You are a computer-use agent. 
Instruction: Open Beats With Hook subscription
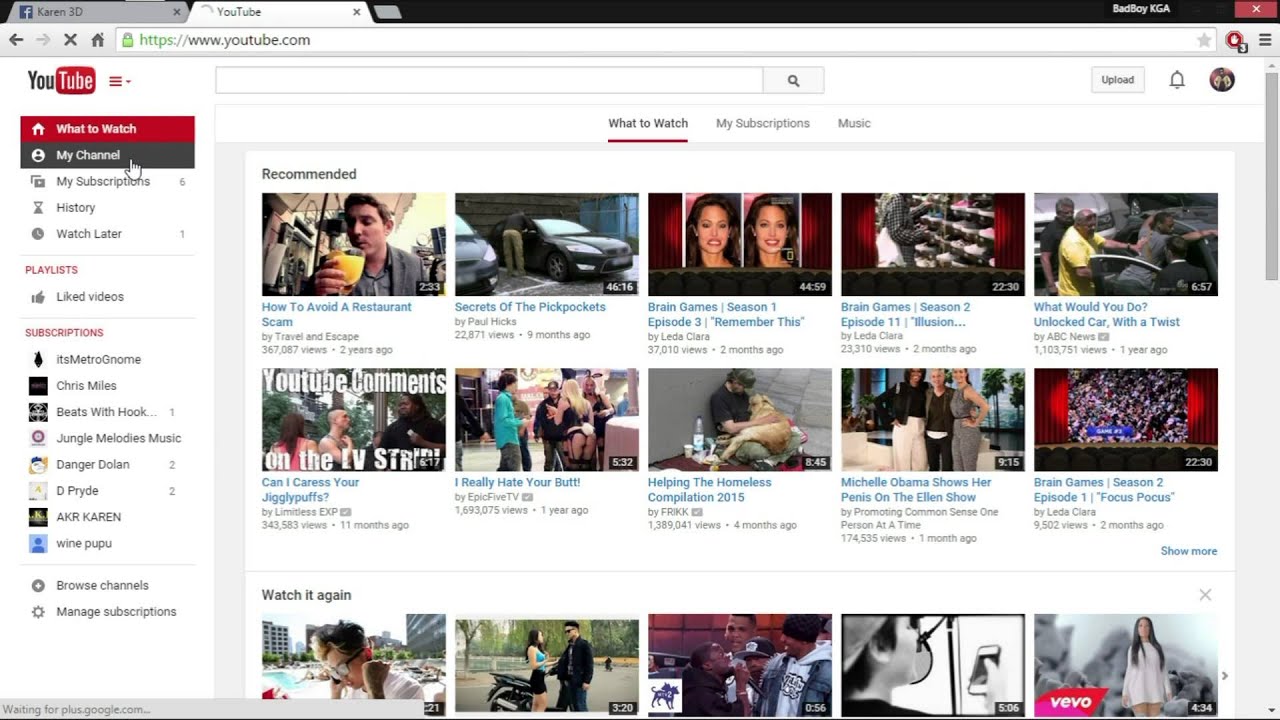point(107,411)
